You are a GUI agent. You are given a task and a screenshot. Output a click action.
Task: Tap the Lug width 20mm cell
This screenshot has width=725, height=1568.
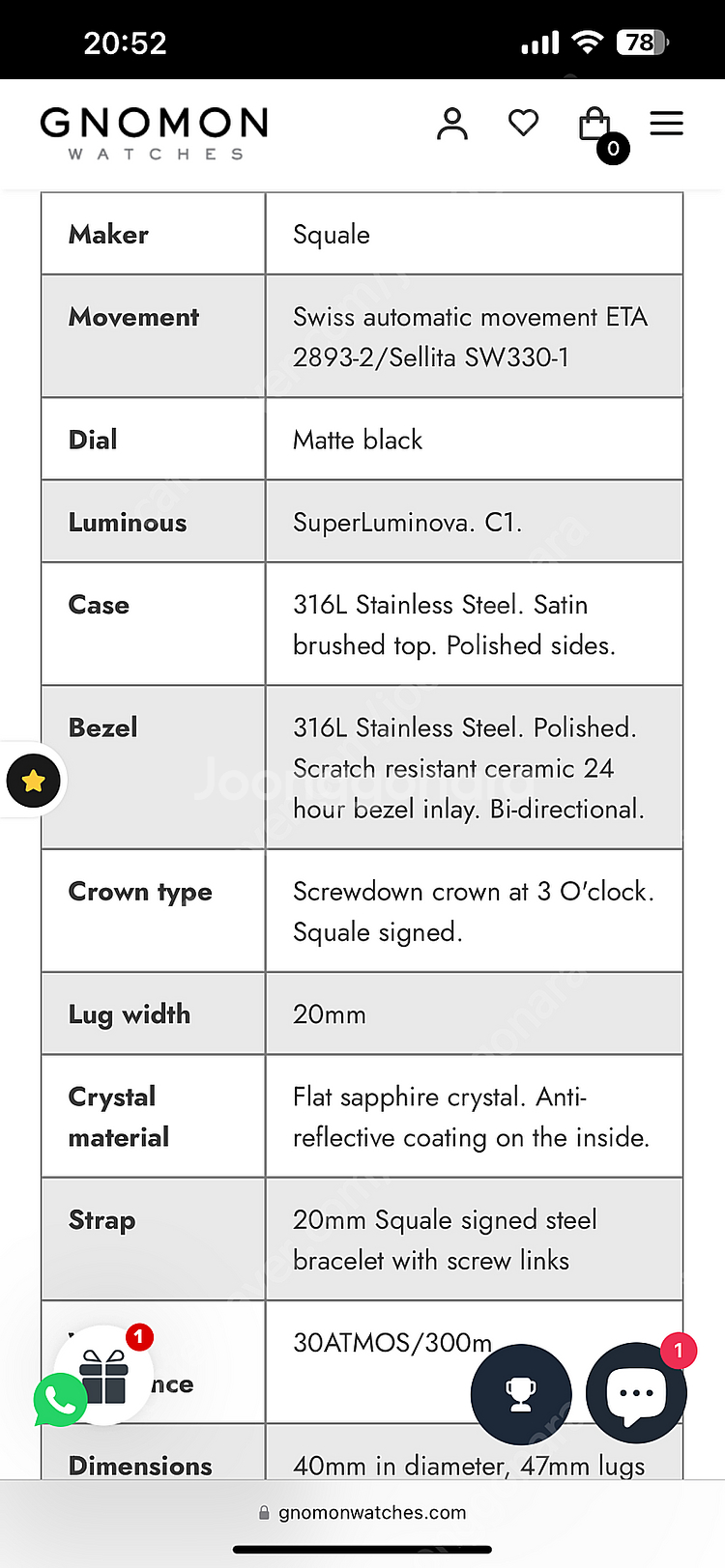[x=474, y=1013]
